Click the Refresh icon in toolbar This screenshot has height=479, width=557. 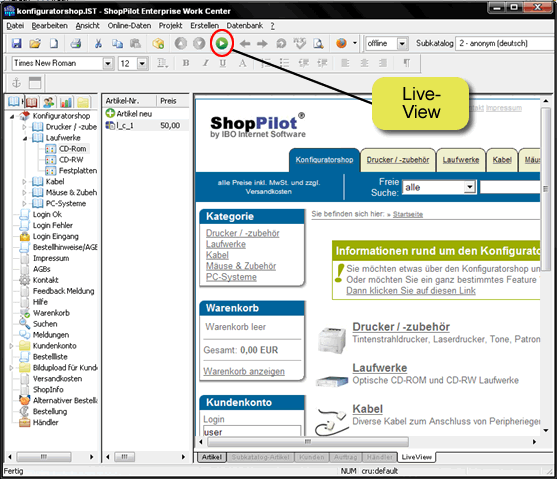pos(281,44)
